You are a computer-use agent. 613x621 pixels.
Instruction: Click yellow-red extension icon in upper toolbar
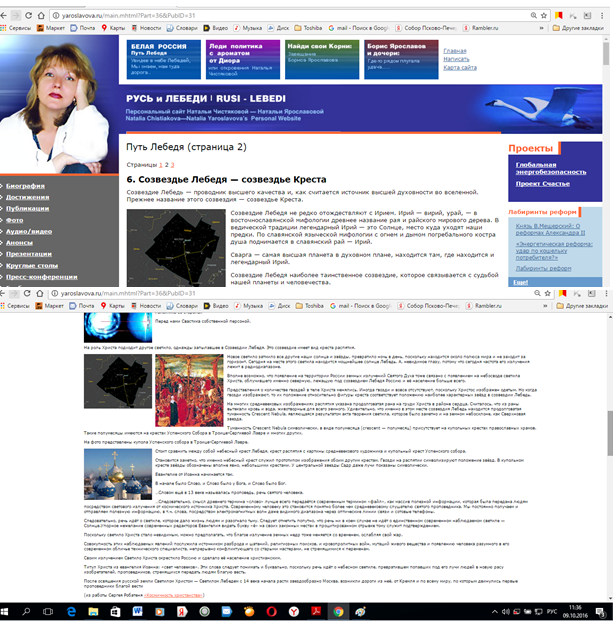558,15
